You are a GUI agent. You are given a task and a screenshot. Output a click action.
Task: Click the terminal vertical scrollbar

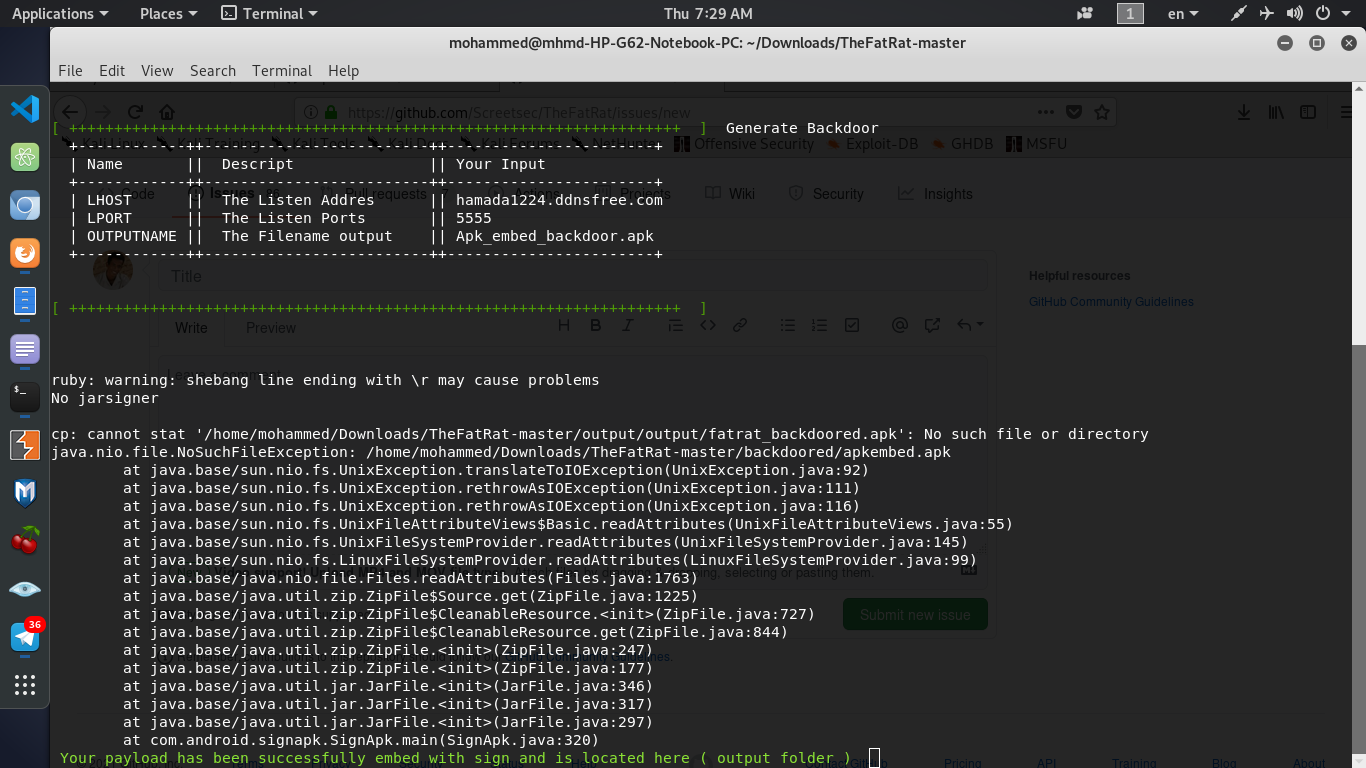[x=1359, y=555]
